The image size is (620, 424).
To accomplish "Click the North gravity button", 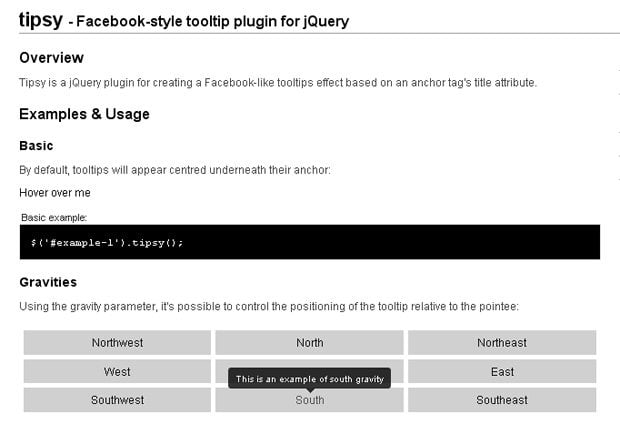I will coord(310,343).
